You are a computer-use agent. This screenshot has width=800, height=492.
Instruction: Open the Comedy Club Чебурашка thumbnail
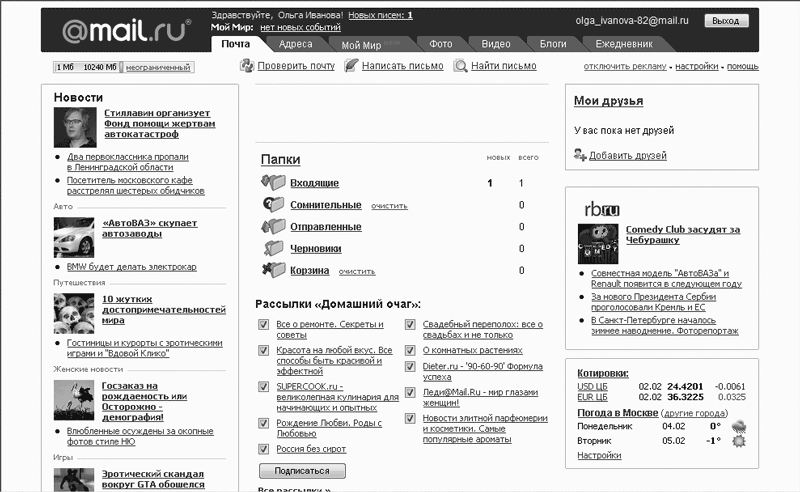[x=598, y=244]
